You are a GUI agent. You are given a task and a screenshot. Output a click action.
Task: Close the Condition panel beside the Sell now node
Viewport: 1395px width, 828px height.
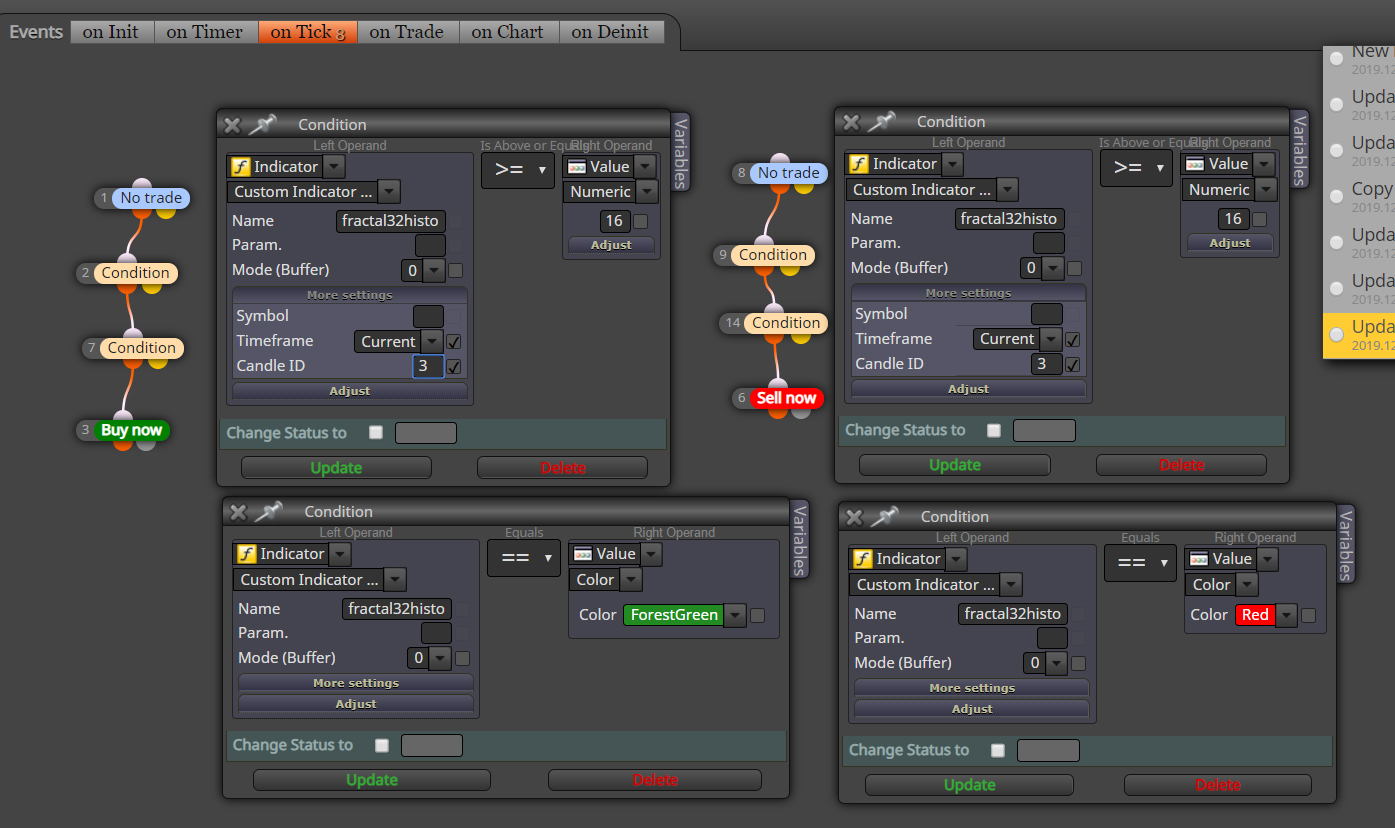click(x=851, y=122)
